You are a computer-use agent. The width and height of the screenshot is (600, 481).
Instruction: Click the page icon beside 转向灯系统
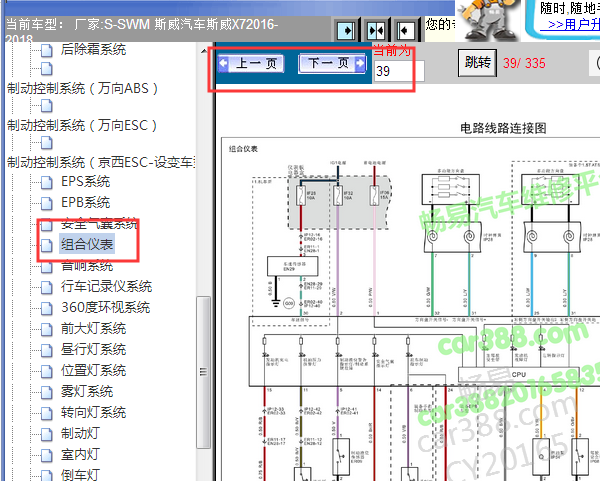tap(47, 414)
